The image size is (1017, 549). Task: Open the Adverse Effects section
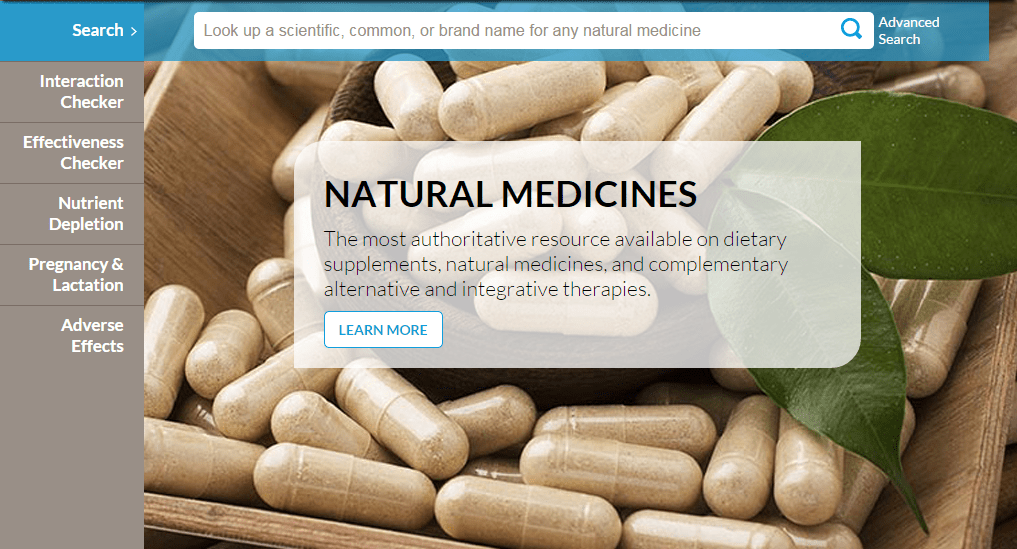[72, 336]
